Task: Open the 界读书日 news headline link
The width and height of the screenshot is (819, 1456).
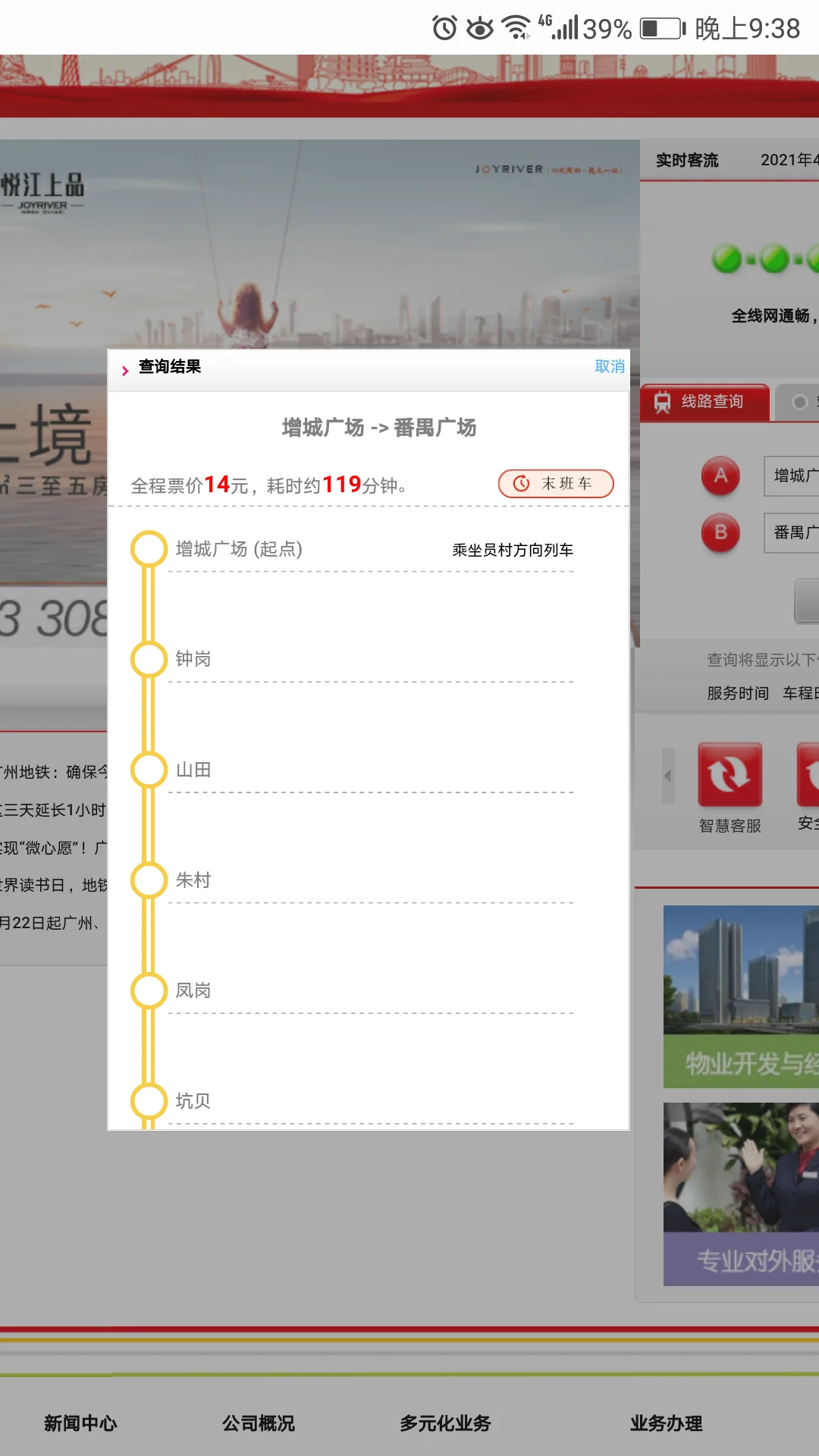Action: click(x=53, y=885)
